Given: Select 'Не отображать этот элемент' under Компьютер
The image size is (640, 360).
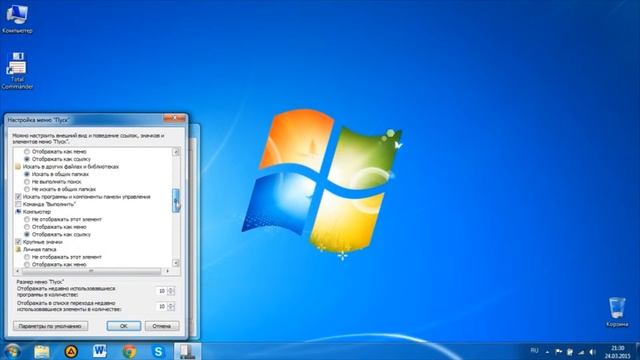Looking at the screenshot, I should coord(27,219).
